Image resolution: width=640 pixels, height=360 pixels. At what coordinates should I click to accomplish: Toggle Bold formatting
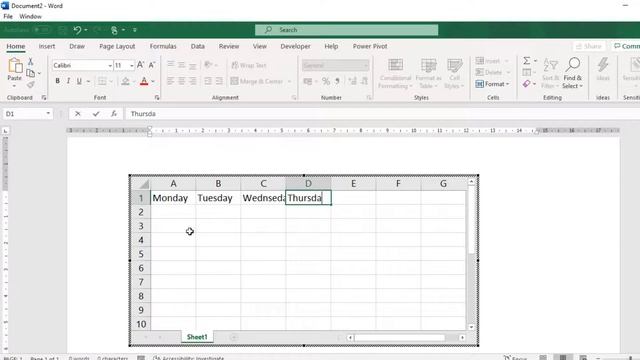pos(57,81)
